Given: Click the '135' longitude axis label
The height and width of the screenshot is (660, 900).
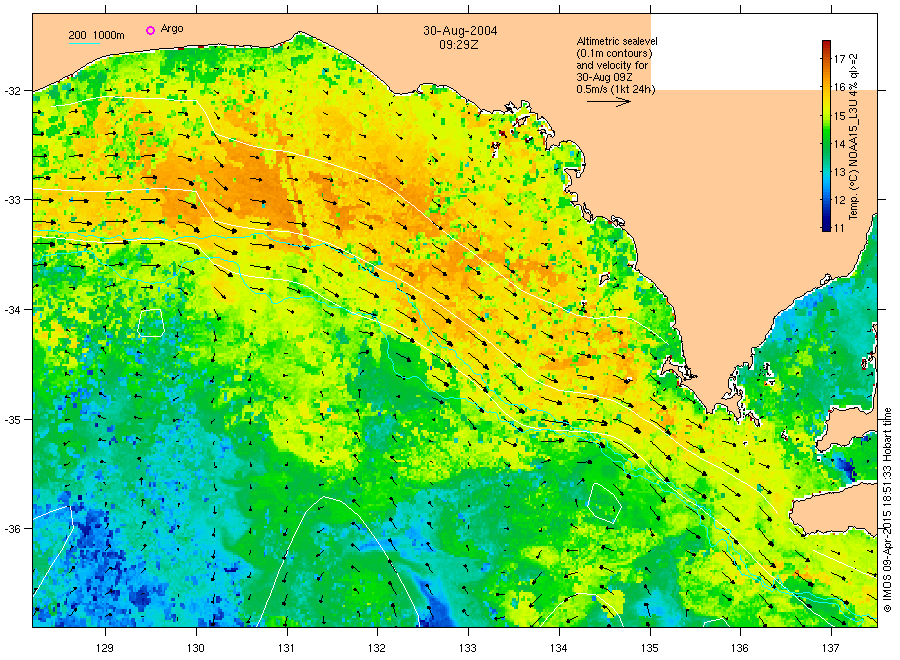Looking at the screenshot, I should coord(650,648).
